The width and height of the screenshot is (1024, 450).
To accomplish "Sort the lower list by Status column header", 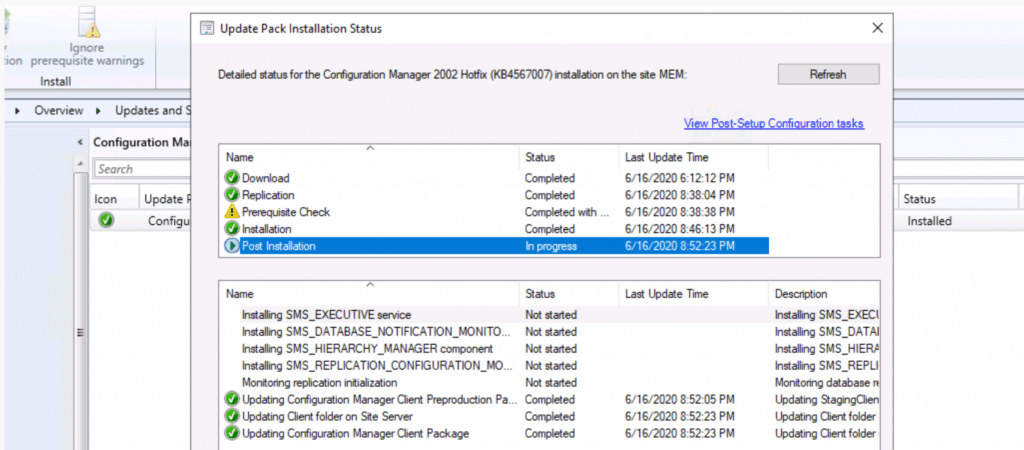I will [568, 294].
